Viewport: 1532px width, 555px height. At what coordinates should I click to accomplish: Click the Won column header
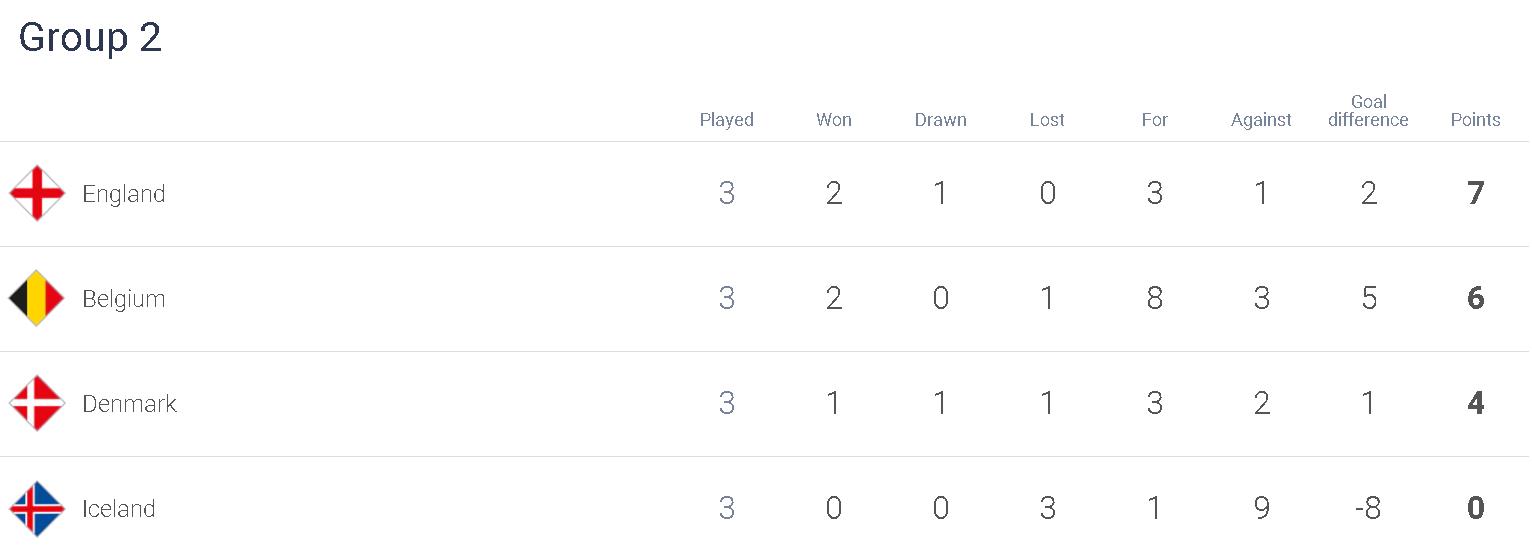point(834,120)
